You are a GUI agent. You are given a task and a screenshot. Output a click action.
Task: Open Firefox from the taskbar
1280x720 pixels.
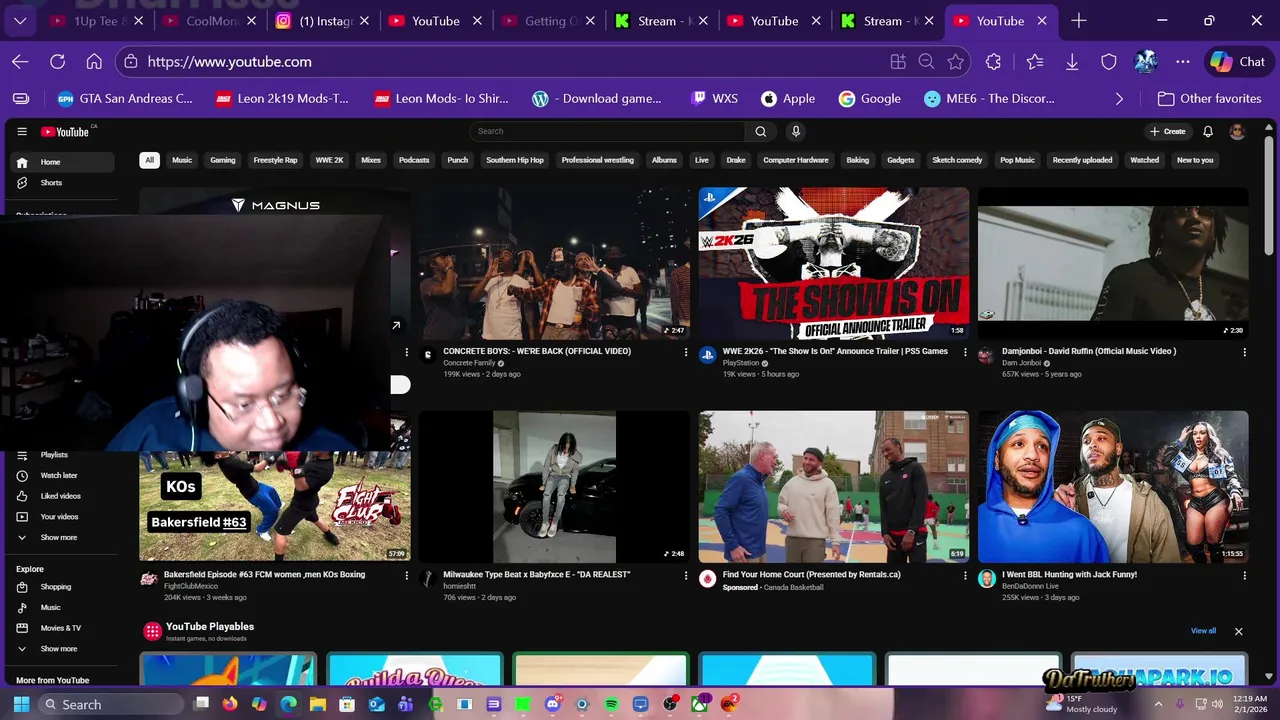(230, 704)
